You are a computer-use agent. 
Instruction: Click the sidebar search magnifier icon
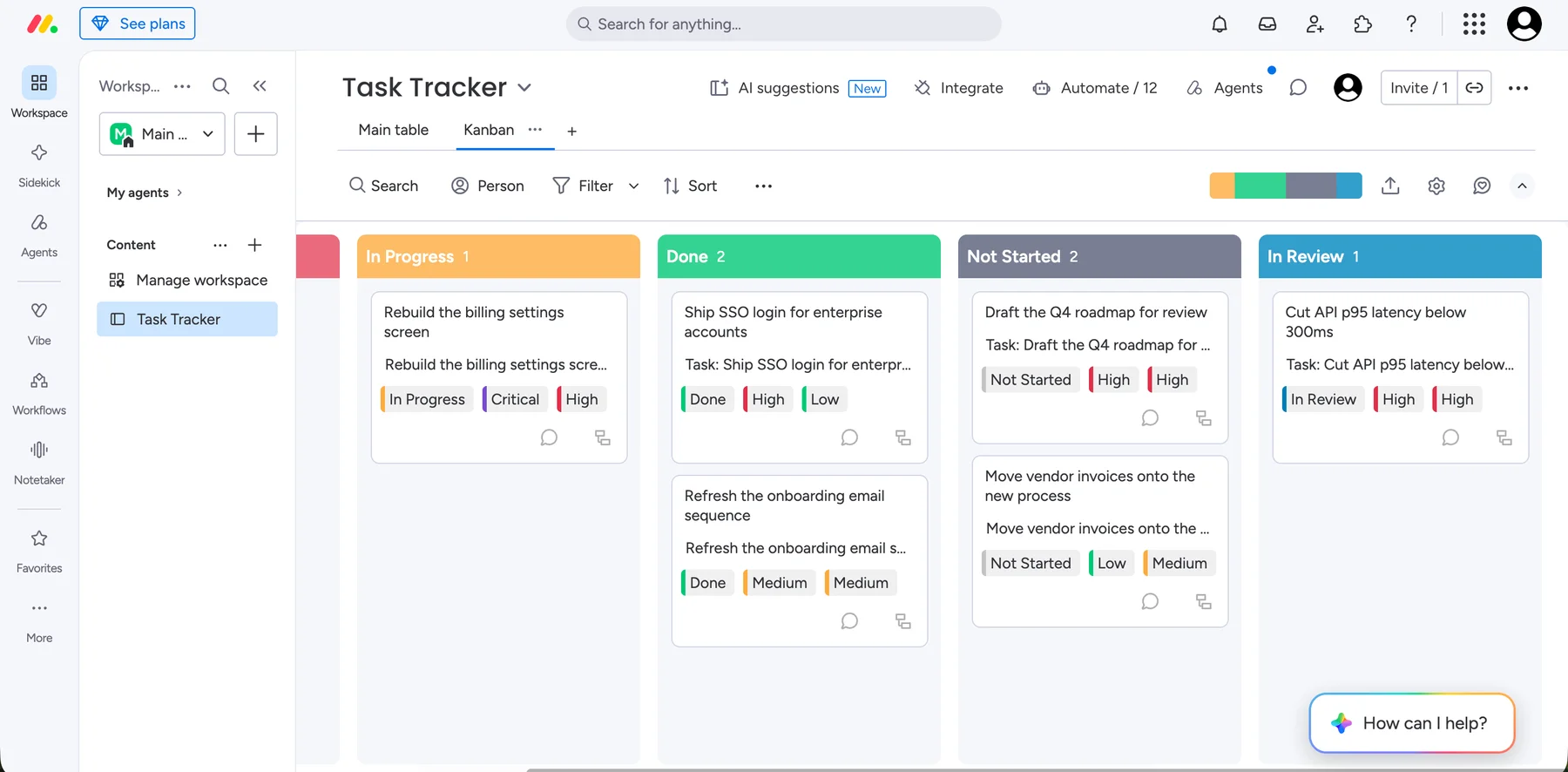(x=221, y=85)
